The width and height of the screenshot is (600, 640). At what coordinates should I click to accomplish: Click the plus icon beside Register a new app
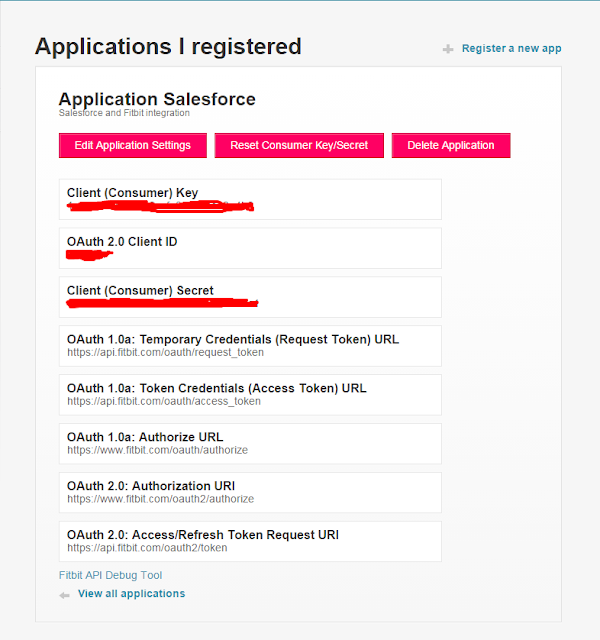coord(448,49)
